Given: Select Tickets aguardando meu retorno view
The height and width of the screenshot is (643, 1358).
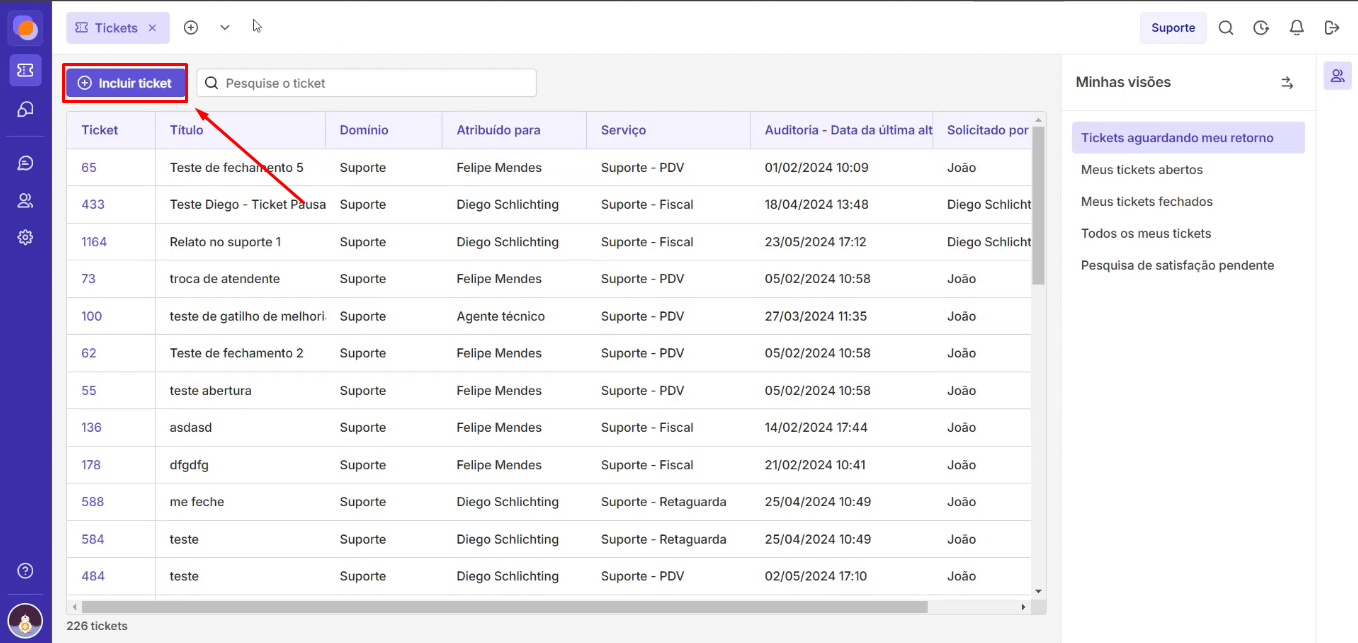Looking at the screenshot, I should tap(1188, 138).
